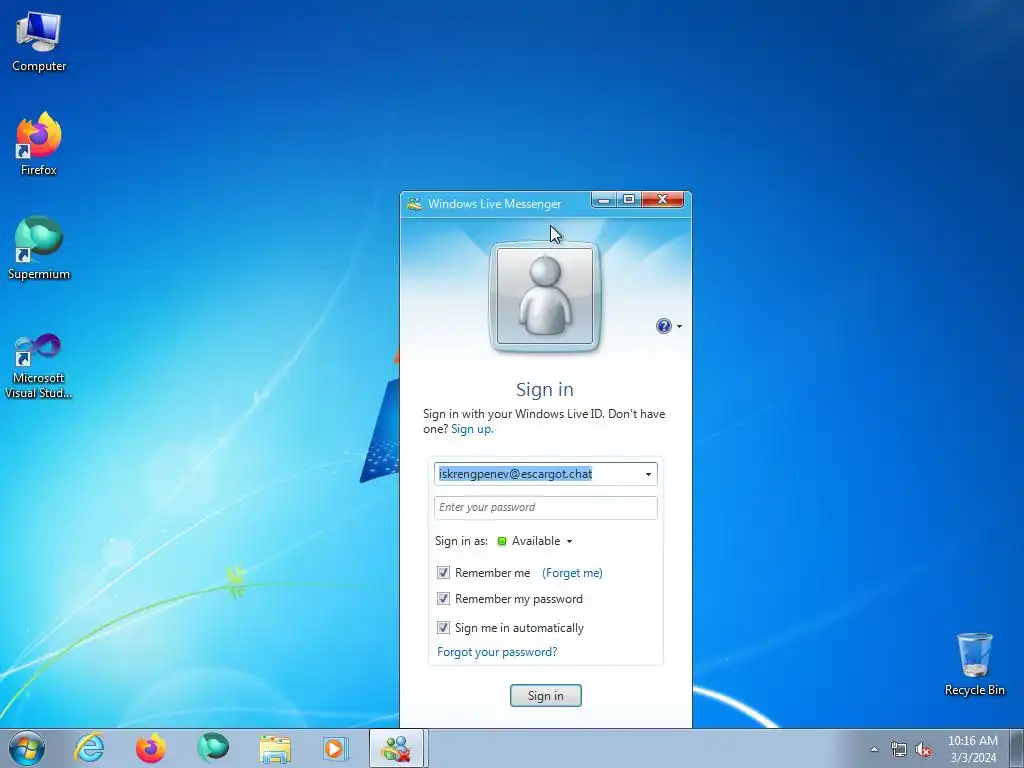The image size is (1024, 768).
Task: Launch Internet Explorer from the taskbar
Action: [x=89, y=748]
